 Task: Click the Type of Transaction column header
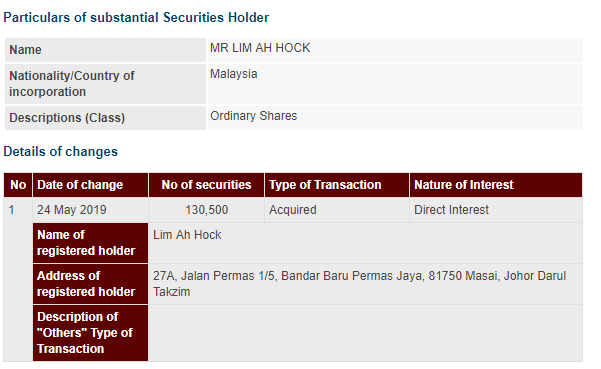point(337,185)
